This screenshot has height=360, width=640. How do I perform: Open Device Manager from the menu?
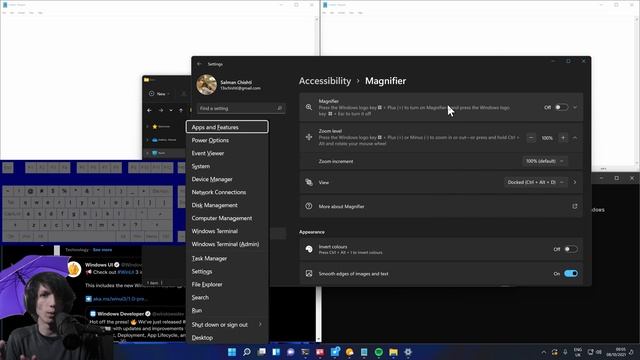click(x=227, y=179)
